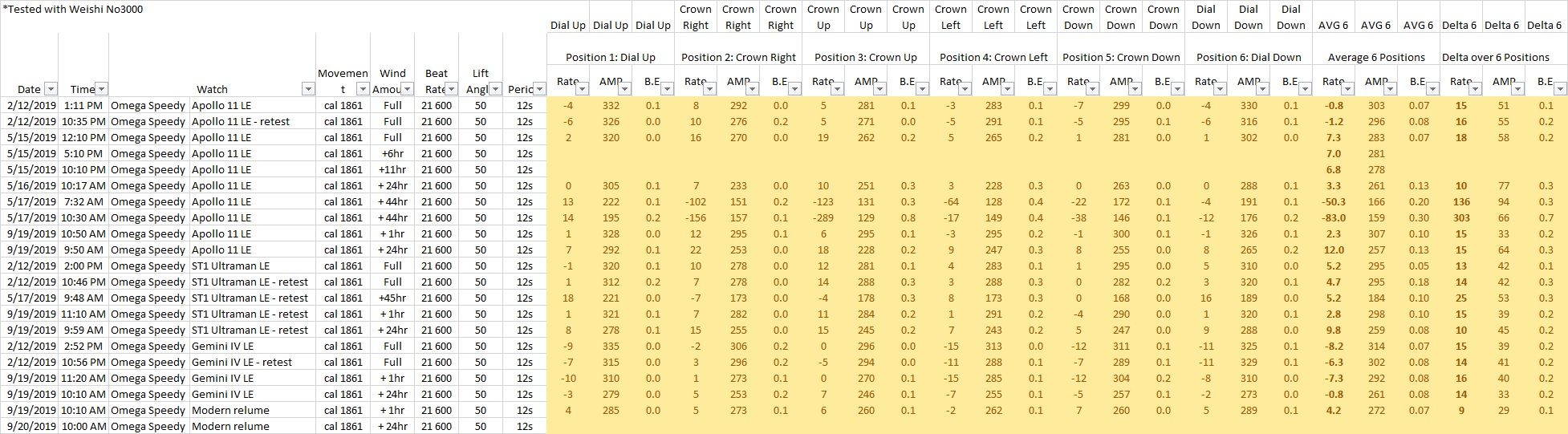Click the Wind Amount filter arrow
This screenshot has height=434, width=1568.
click(x=407, y=89)
